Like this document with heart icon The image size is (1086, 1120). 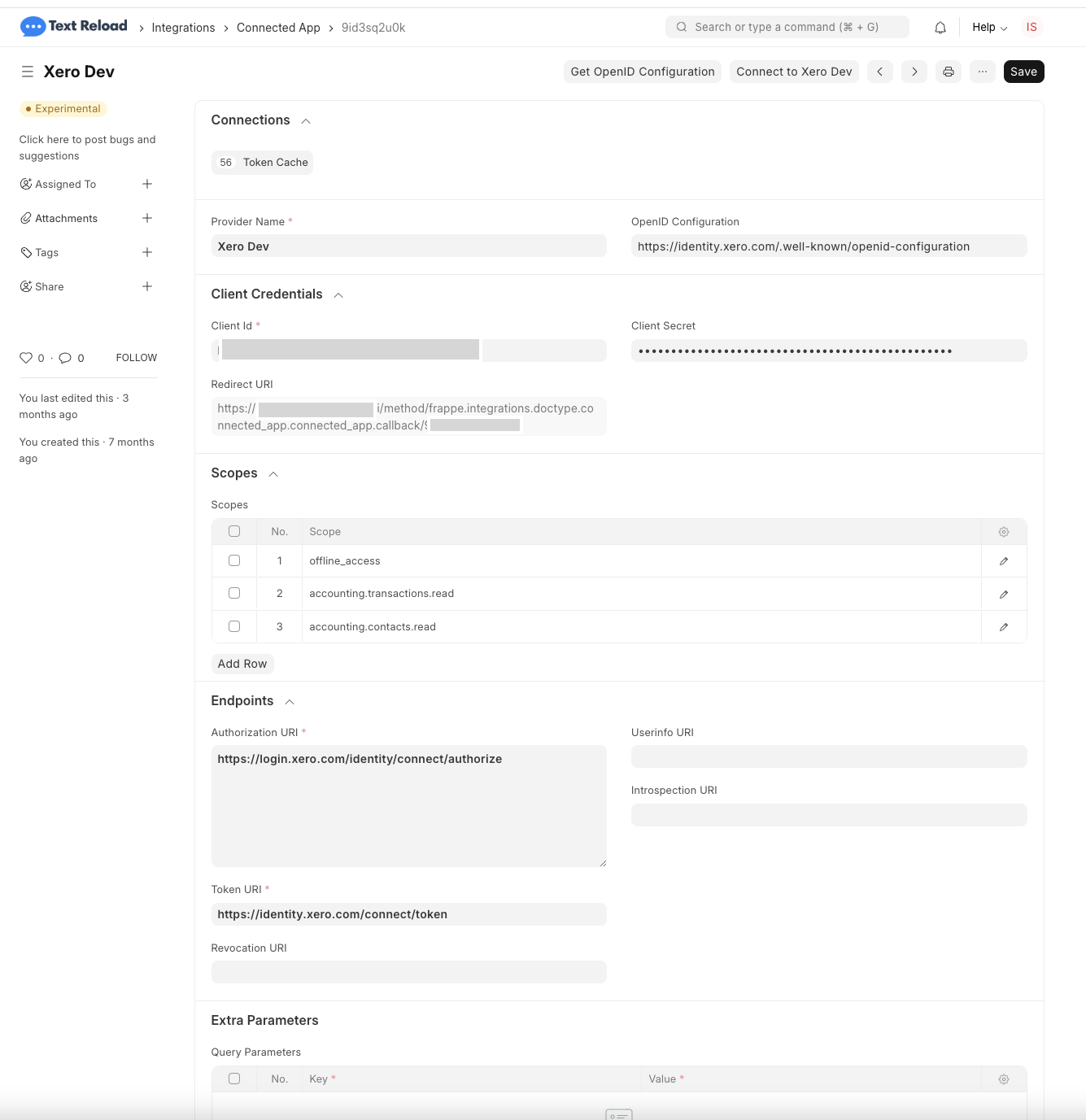tap(26, 358)
